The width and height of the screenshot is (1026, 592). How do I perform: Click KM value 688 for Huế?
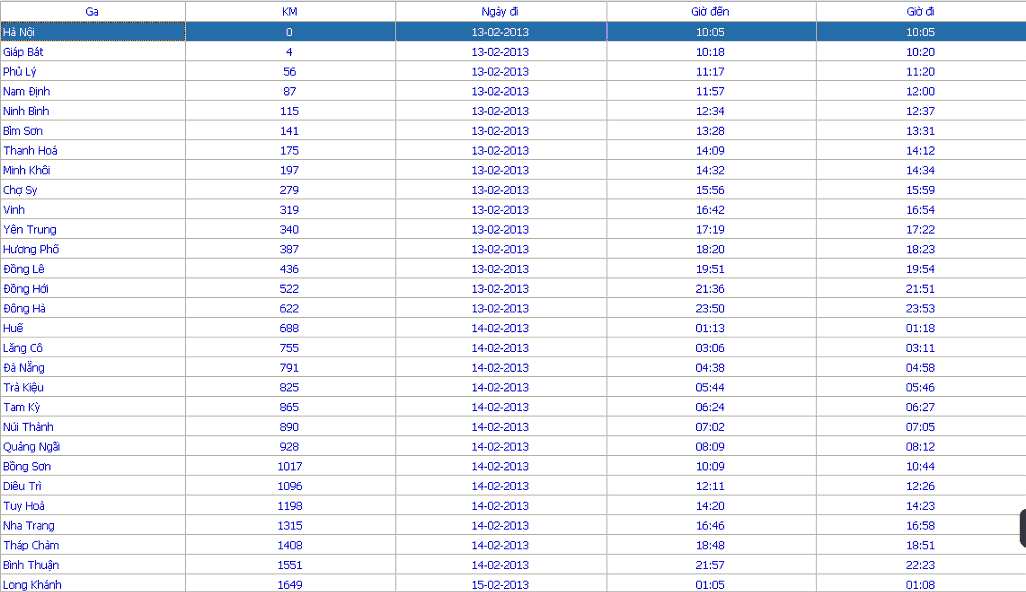(289, 328)
